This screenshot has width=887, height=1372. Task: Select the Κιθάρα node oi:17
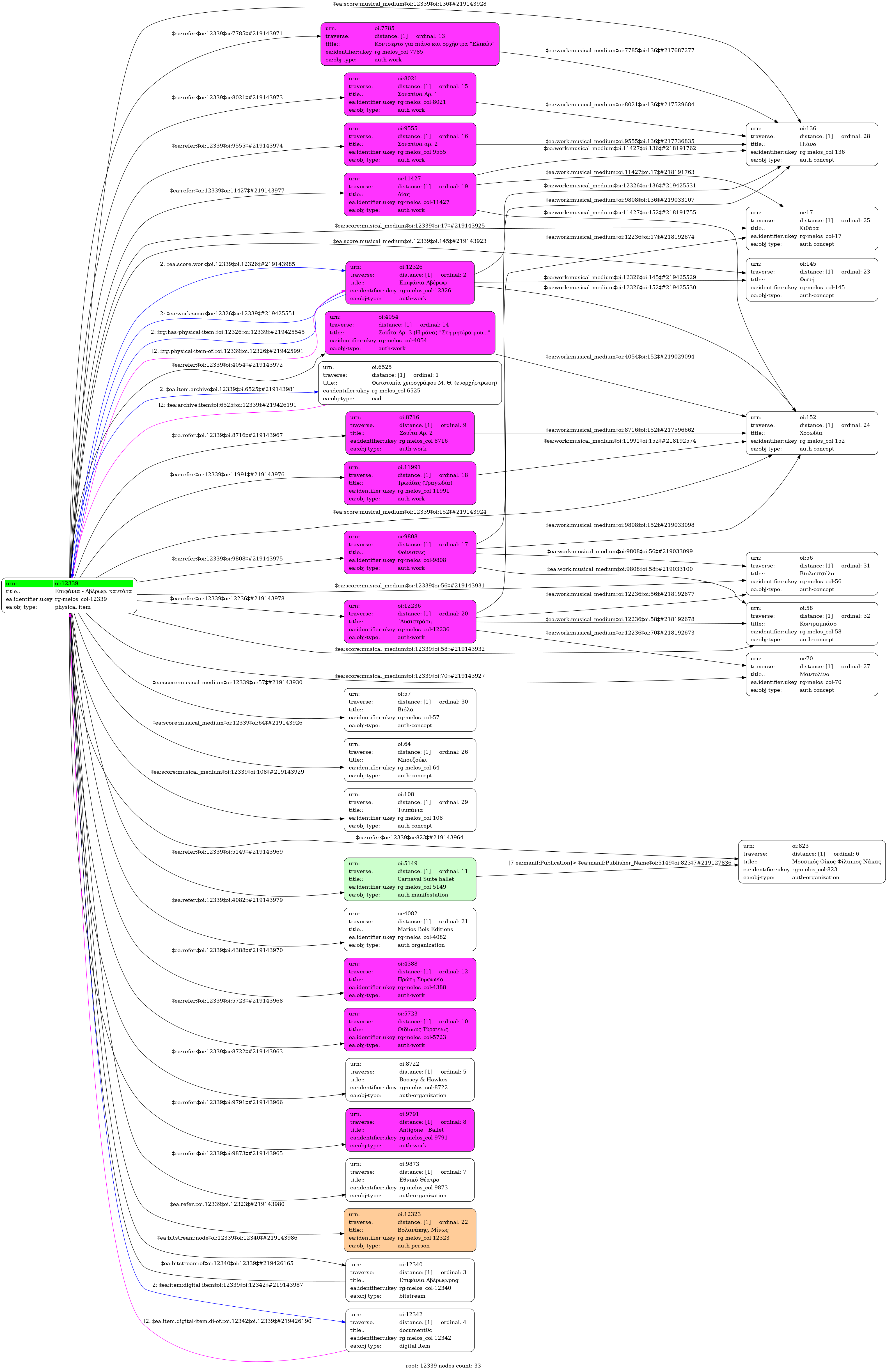pyautogui.click(x=812, y=228)
